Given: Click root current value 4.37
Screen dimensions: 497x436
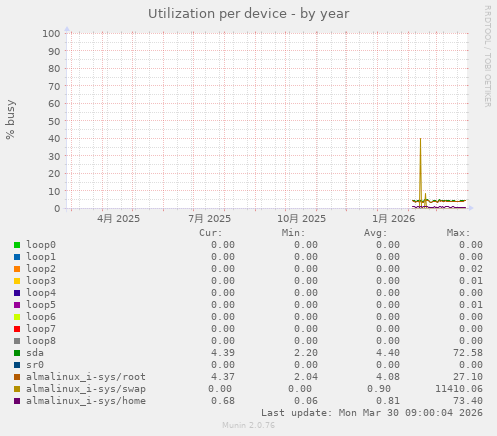Looking at the screenshot, I should pyautogui.click(x=223, y=377).
